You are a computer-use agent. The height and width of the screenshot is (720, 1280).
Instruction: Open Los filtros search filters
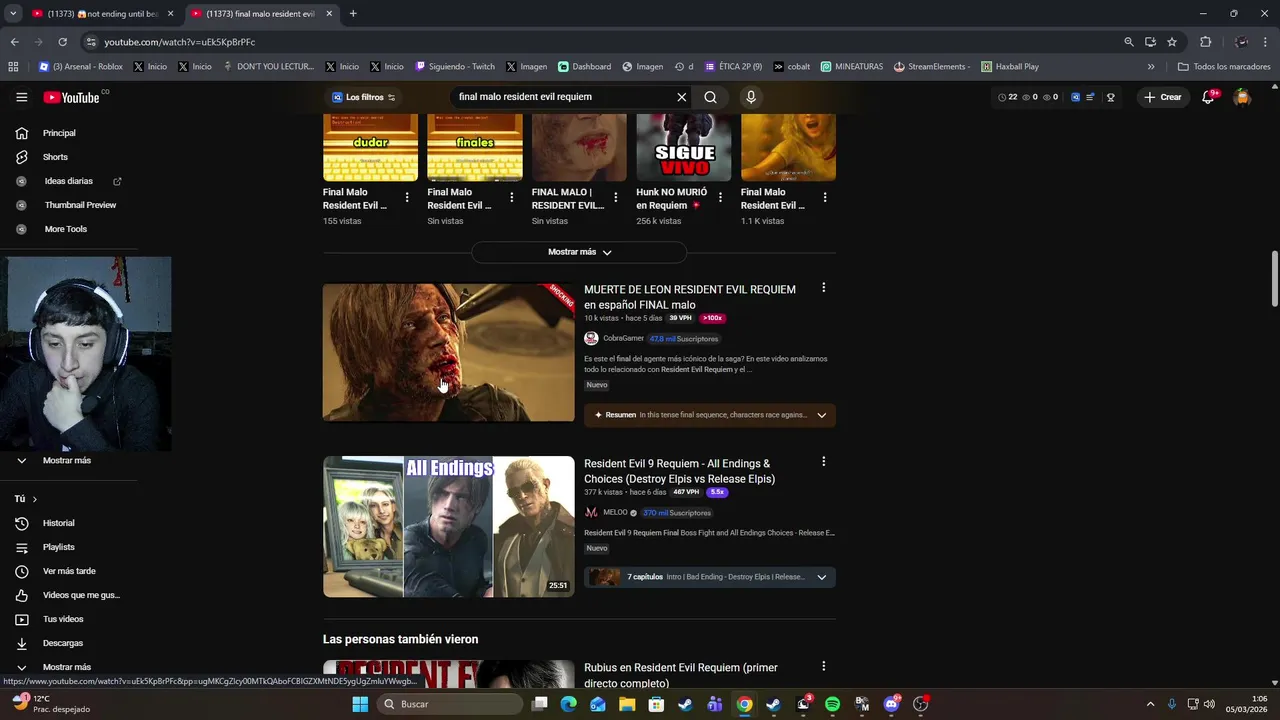364,97
